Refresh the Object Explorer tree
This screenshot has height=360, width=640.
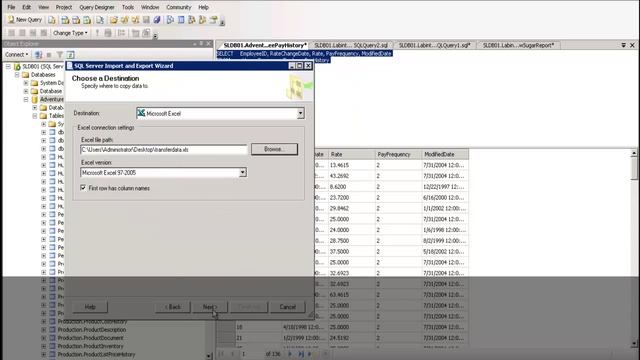pos(70,54)
